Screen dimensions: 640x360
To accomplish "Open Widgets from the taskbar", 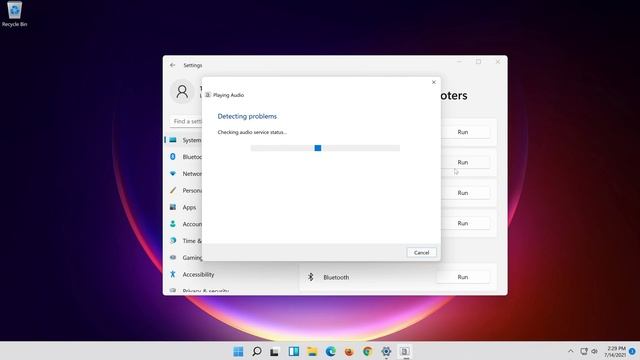I will [293, 351].
